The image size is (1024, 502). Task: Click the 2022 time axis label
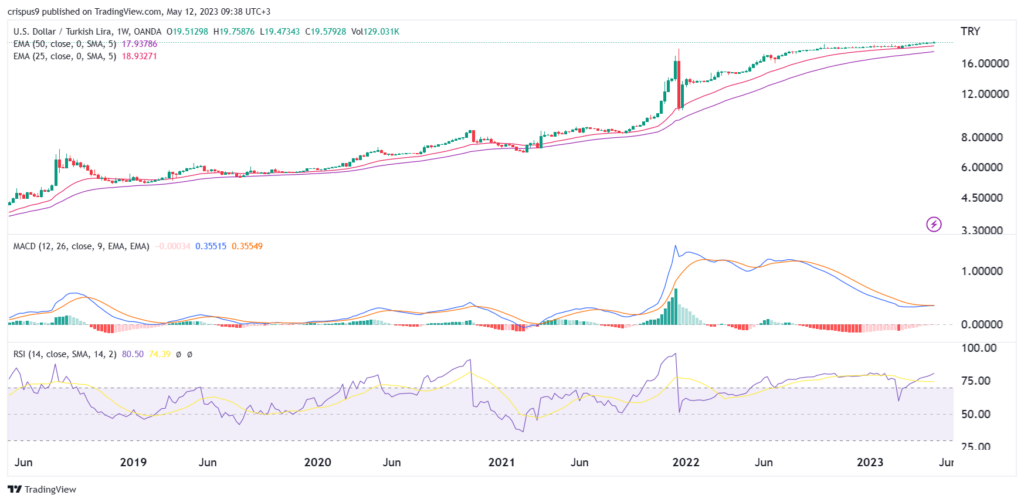[x=686, y=462]
